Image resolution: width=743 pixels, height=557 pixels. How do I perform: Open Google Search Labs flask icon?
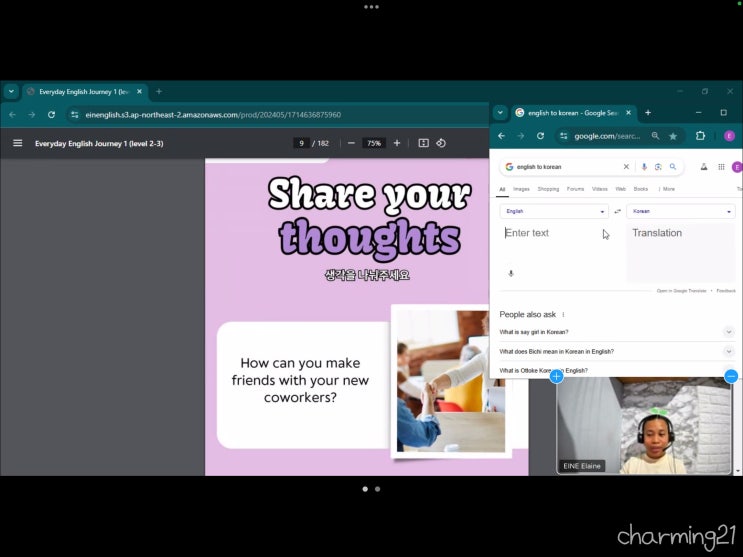(x=704, y=167)
